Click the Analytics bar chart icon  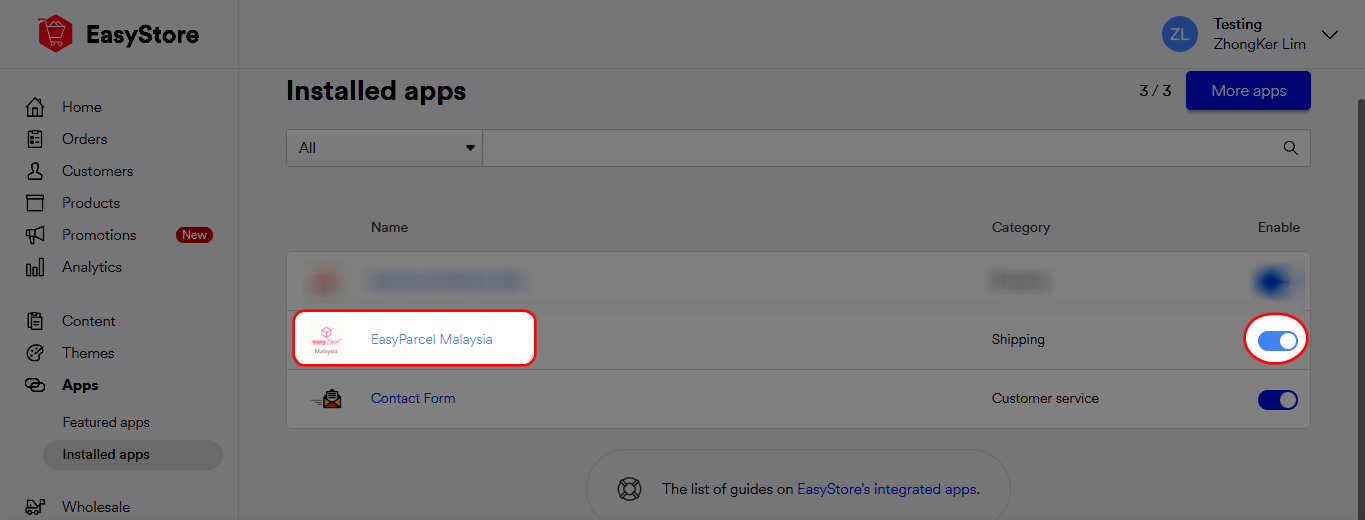tap(35, 267)
